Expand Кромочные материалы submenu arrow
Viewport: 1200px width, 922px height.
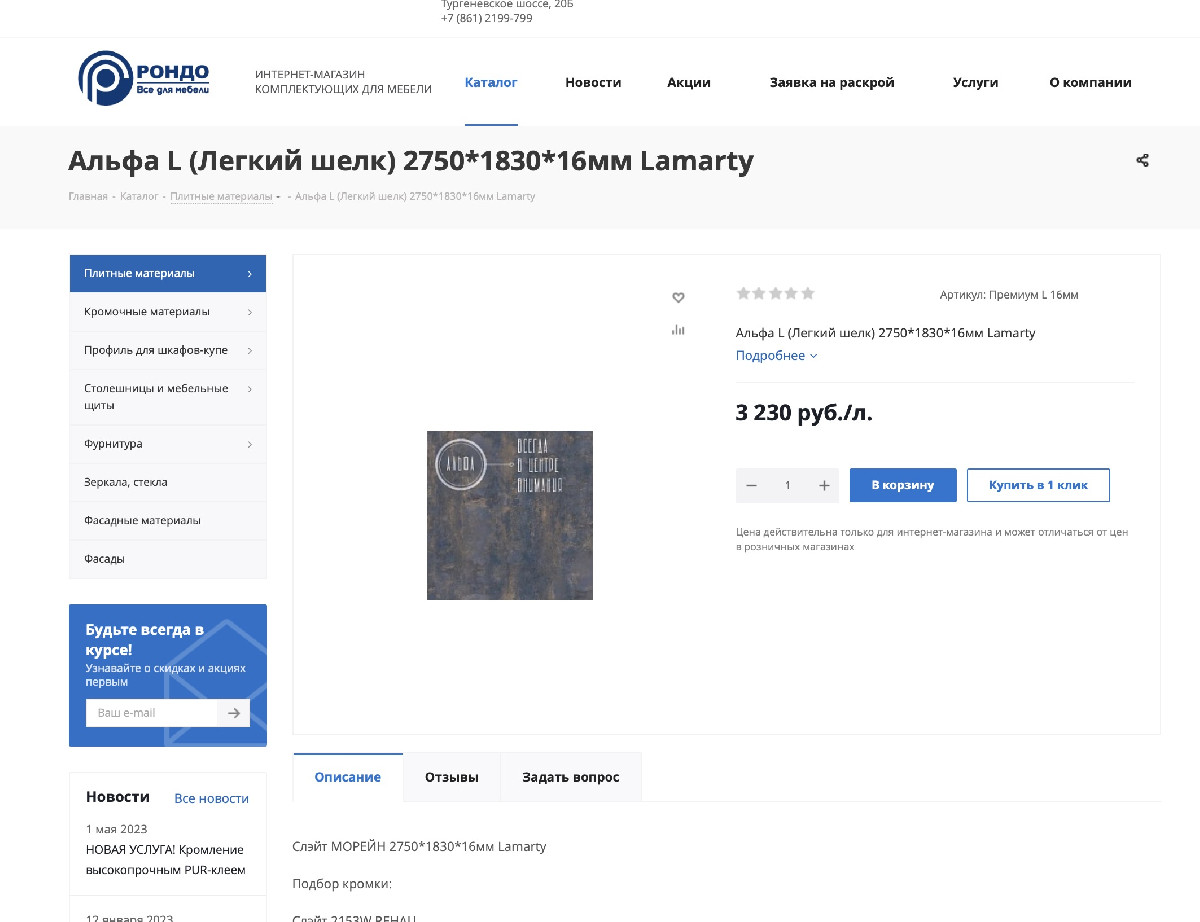[x=249, y=312]
